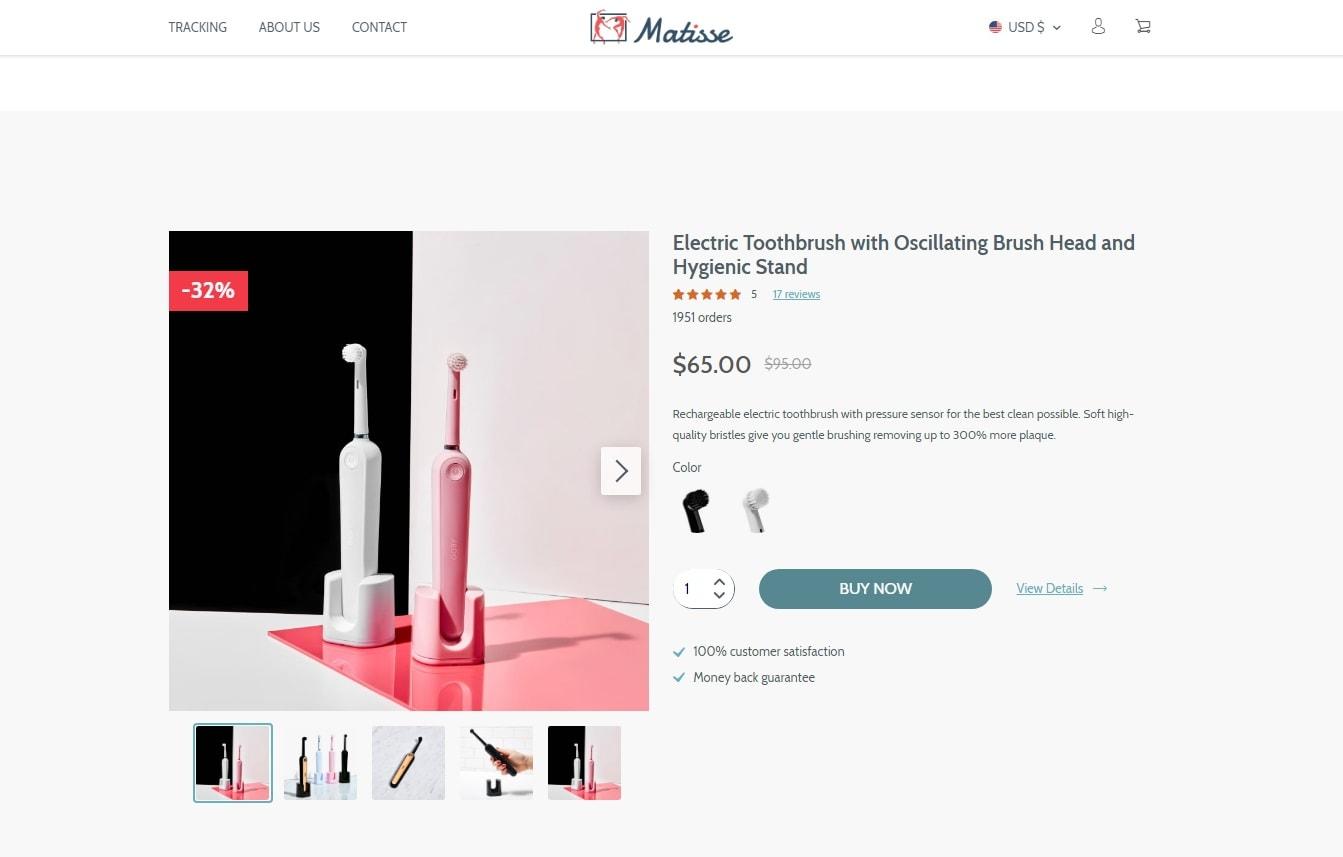Open the TRACKING menu item
The width and height of the screenshot is (1343, 857).
[x=198, y=27]
